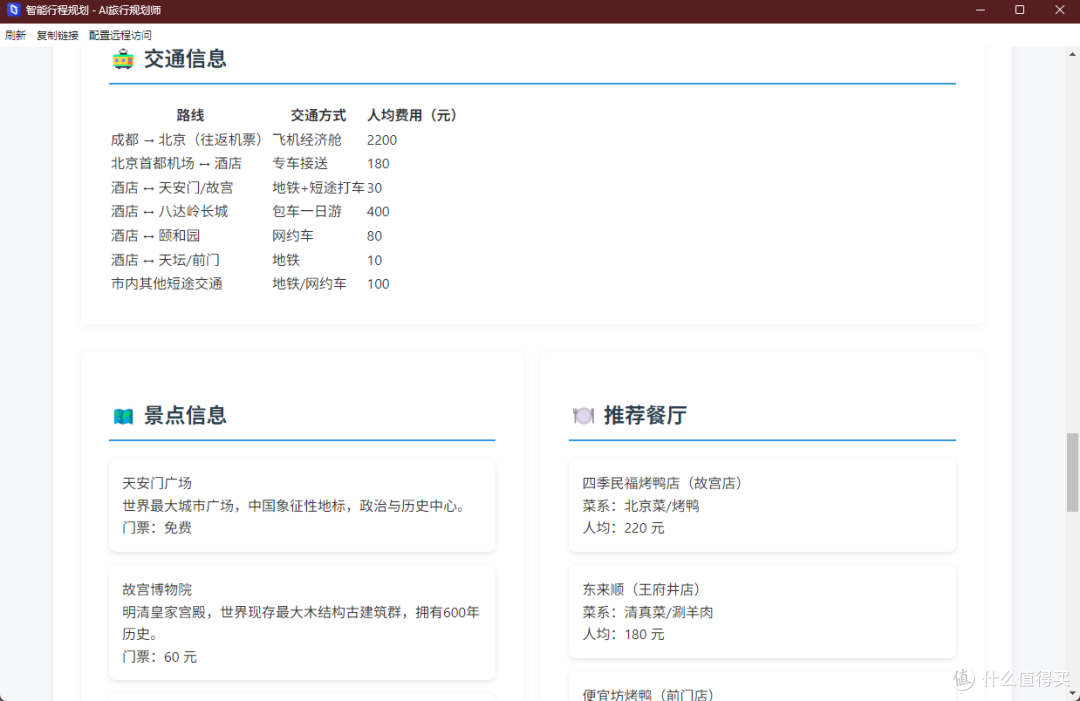
Task: Click the 成都 → 北京（往返机票） route cell
Action: [187, 140]
